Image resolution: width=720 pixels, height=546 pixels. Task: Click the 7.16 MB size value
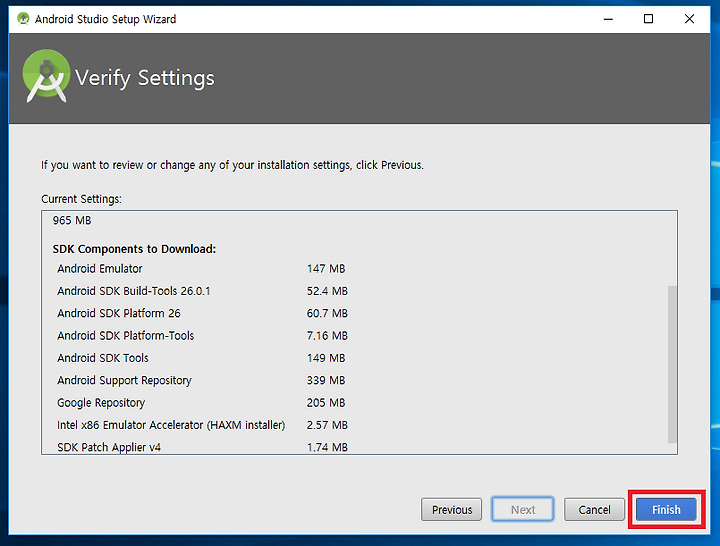[x=327, y=336]
